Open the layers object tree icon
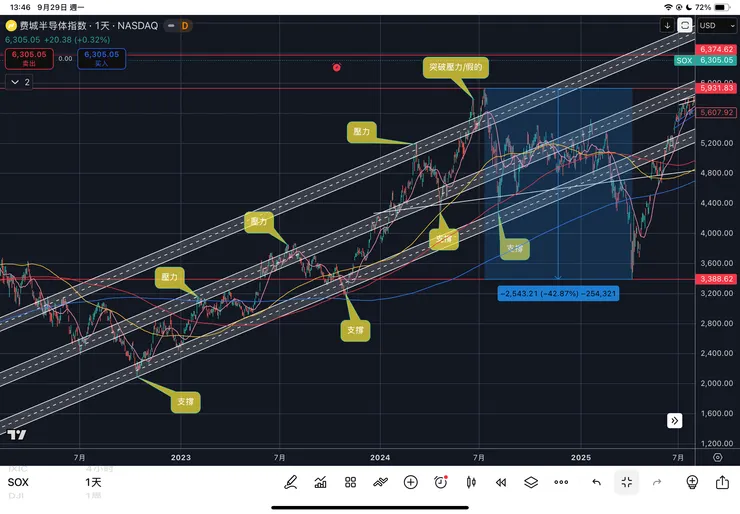740x514 pixels. click(531, 482)
